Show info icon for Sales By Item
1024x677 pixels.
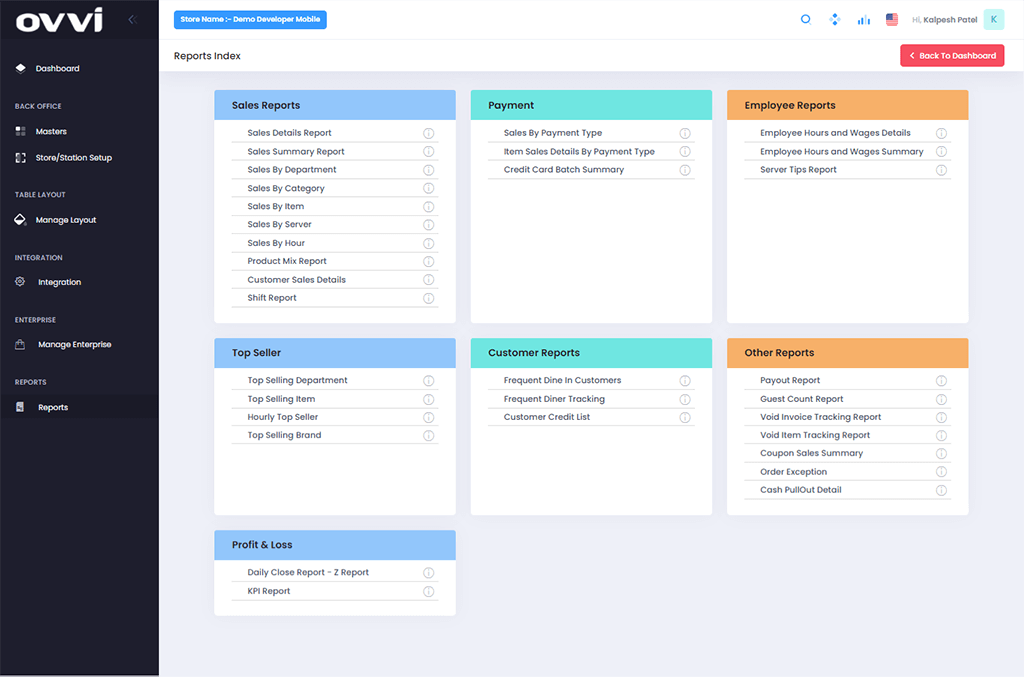(428, 206)
